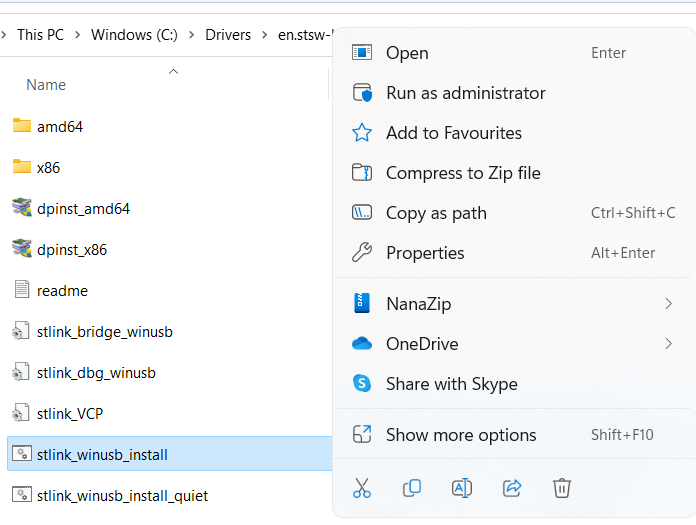The height and width of the screenshot is (525, 696).
Task: Select the stlink_winusb_install_quiet file
Action: click(x=122, y=495)
